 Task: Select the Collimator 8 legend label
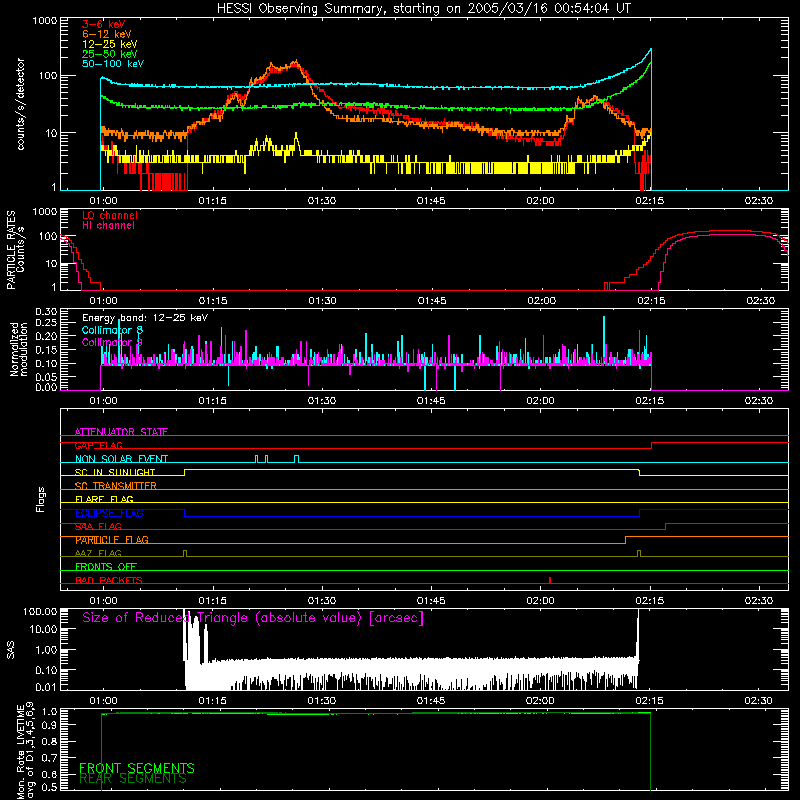[x=112, y=330]
